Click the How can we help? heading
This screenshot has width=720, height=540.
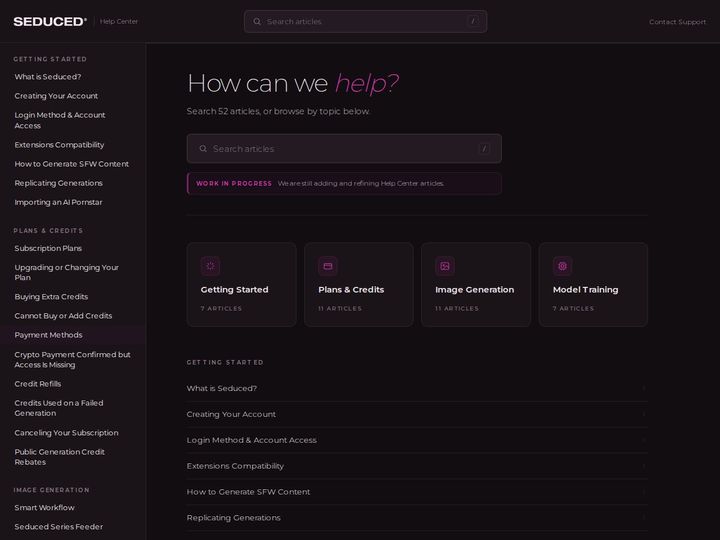click(293, 84)
